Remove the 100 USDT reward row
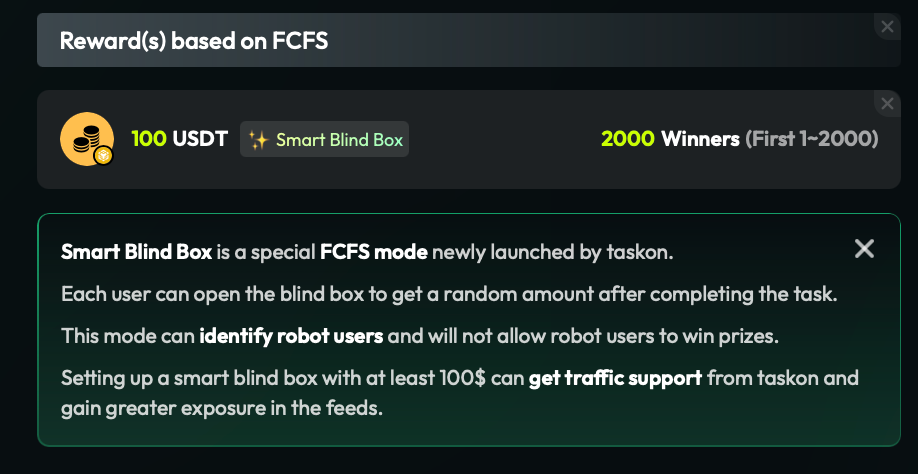Image resolution: width=918 pixels, height=474 pixels. coord(887,103)
